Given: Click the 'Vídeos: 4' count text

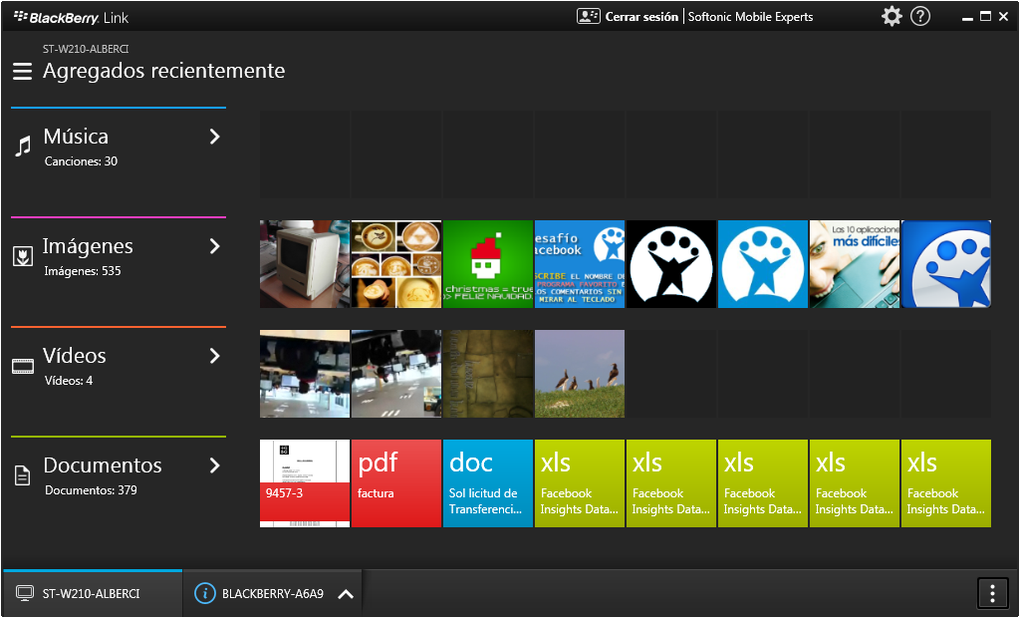Looking at the screenshot, I should pyautogui.click(x=68, y=381).
